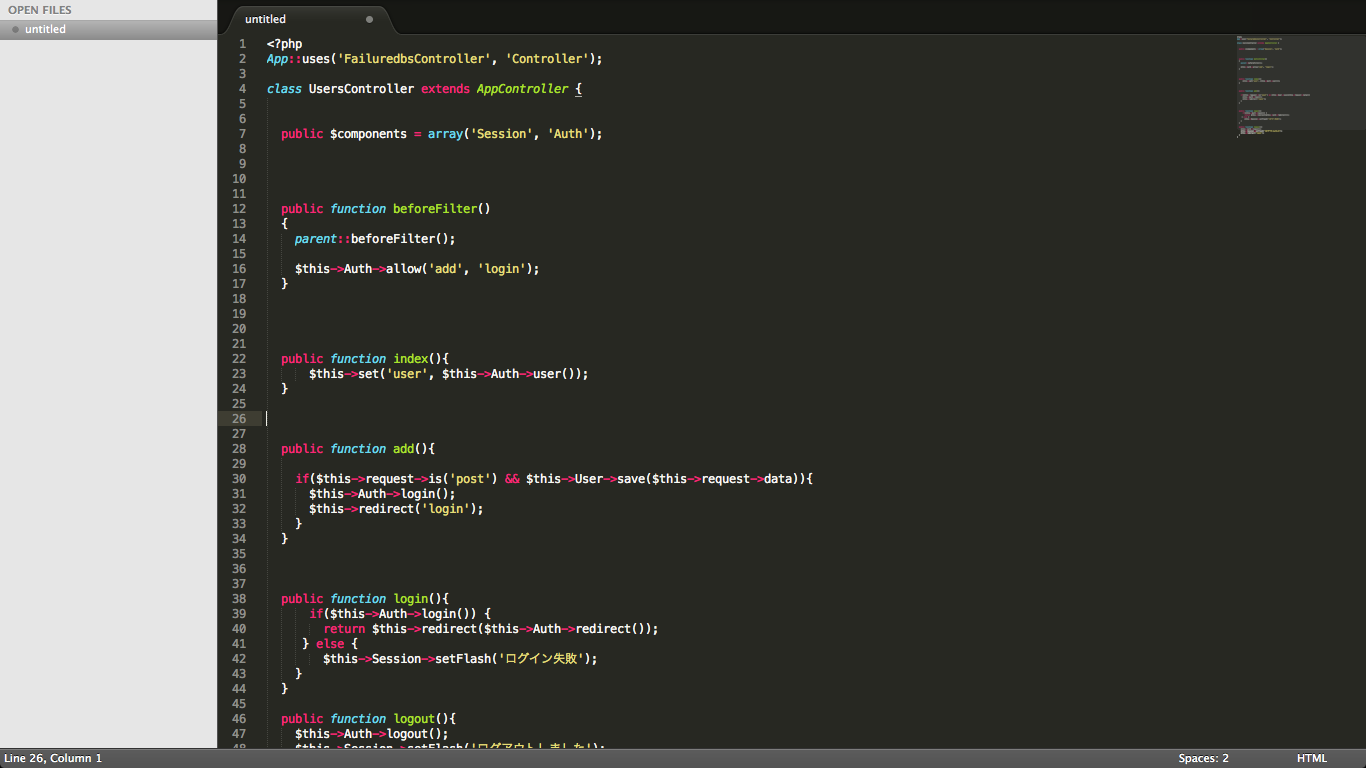Screen dimensions: 1366x768
Task: Click gutter line number 38
Action: (x=238, y=599)
